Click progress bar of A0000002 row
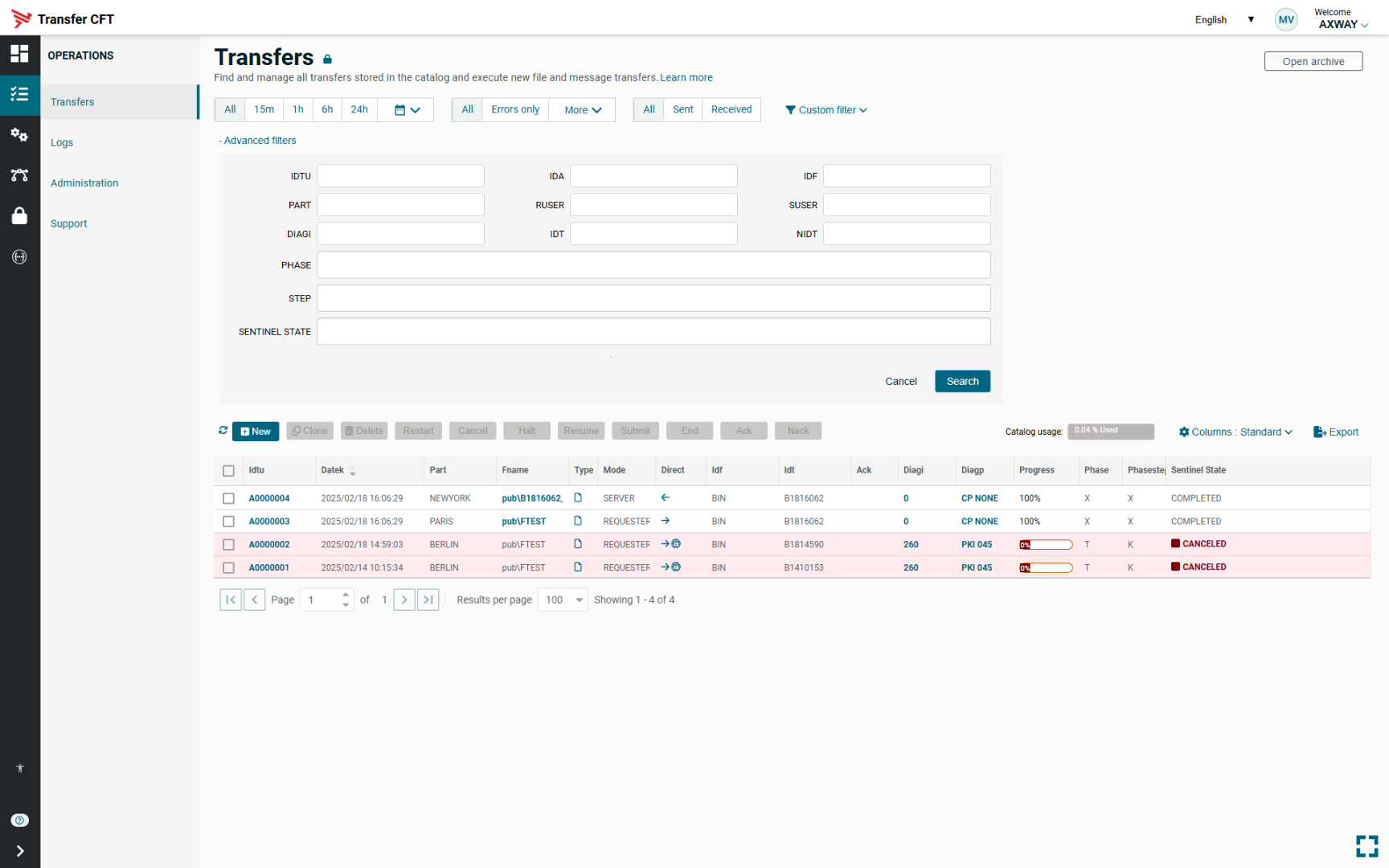This screenshot has width=1389, height=868. pyautogui.click(x=1046, y=545)
